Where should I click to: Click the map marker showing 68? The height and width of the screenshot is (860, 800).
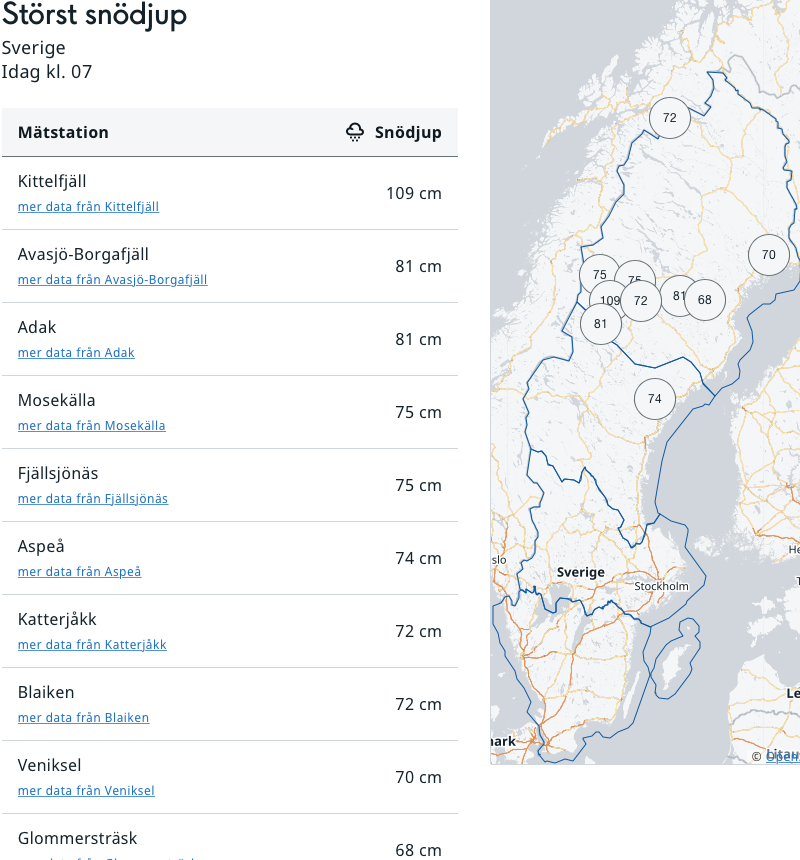tap(705, 300)
